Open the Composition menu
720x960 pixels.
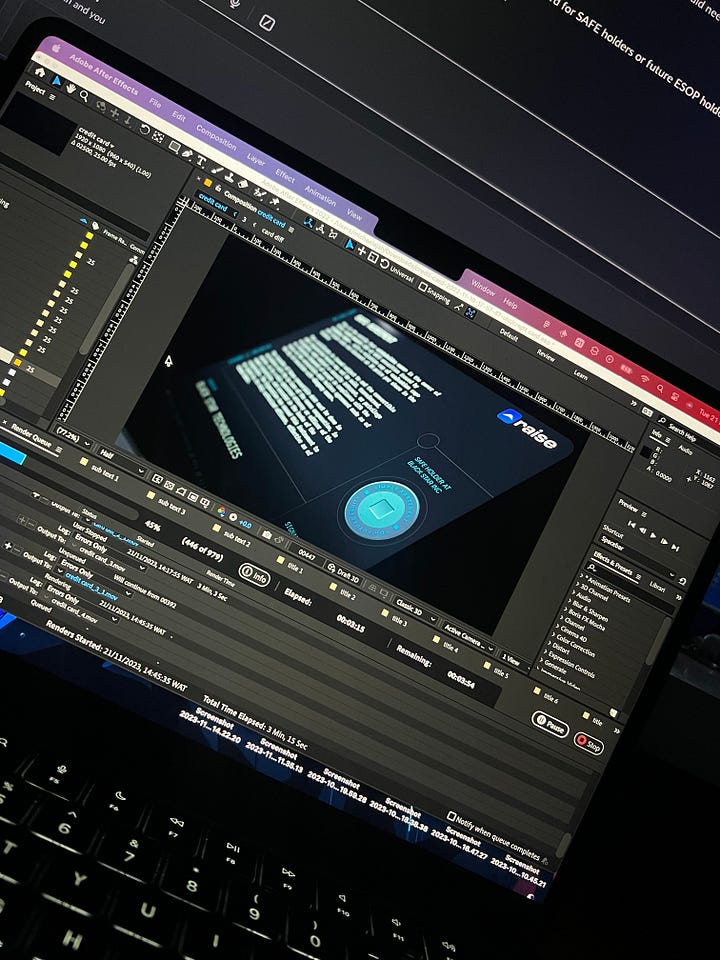coord(216,137)
